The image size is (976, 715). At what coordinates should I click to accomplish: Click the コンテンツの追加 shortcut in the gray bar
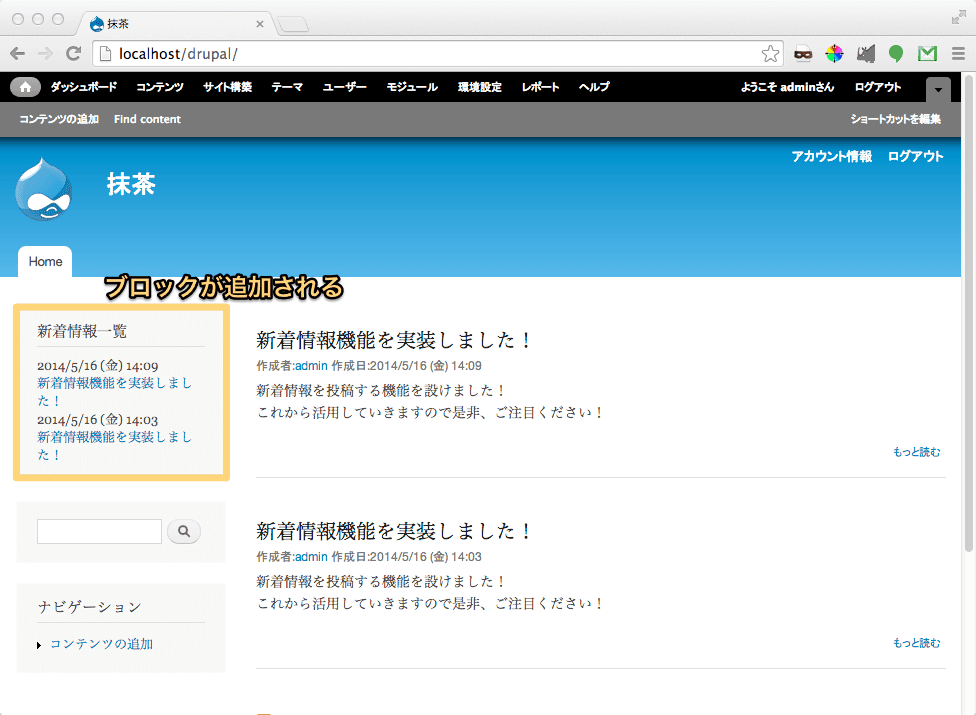59,119
